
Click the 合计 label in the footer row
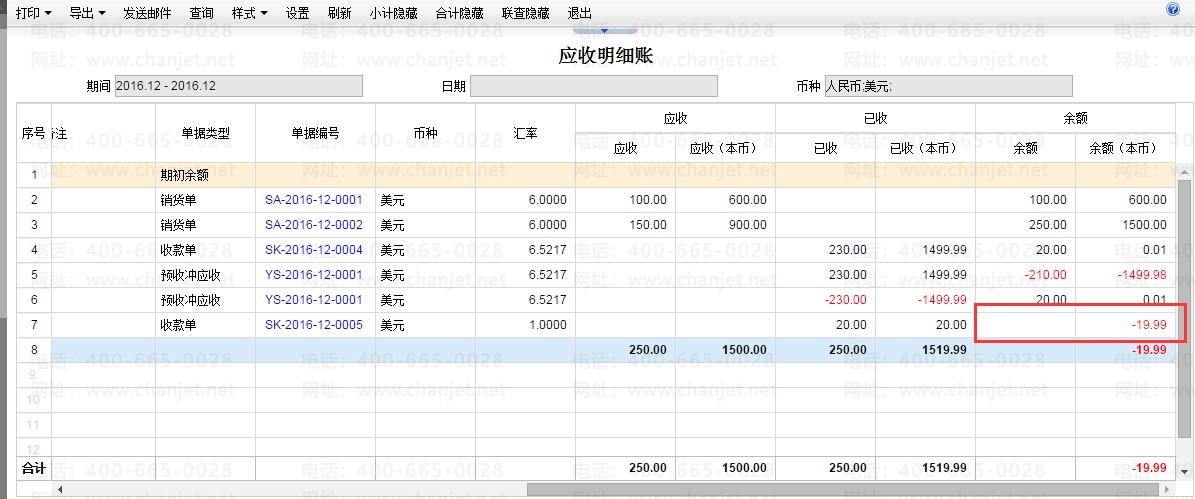[34, 468]
